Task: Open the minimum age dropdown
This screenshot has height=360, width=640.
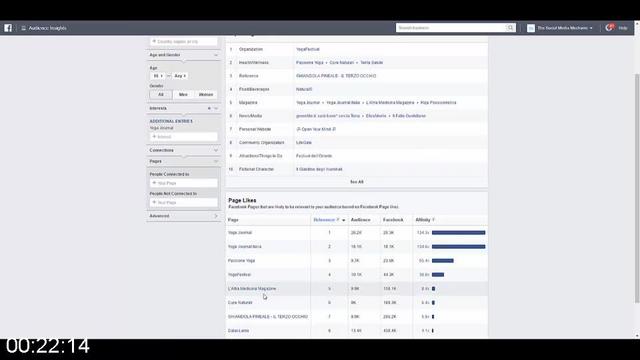Action: click(158, 76)
